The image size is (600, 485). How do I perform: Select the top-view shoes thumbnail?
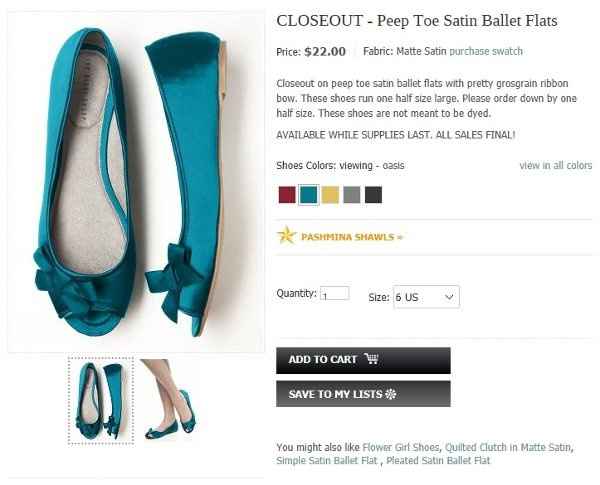click(100, 400)
